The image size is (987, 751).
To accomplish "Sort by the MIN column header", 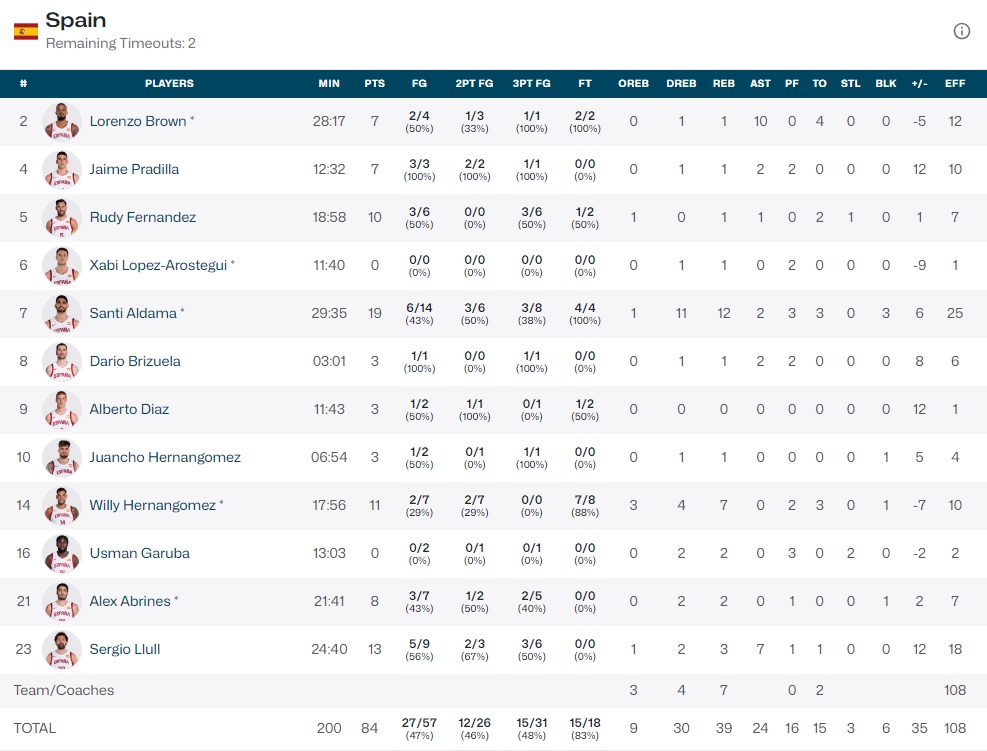I will coord(329,83).
